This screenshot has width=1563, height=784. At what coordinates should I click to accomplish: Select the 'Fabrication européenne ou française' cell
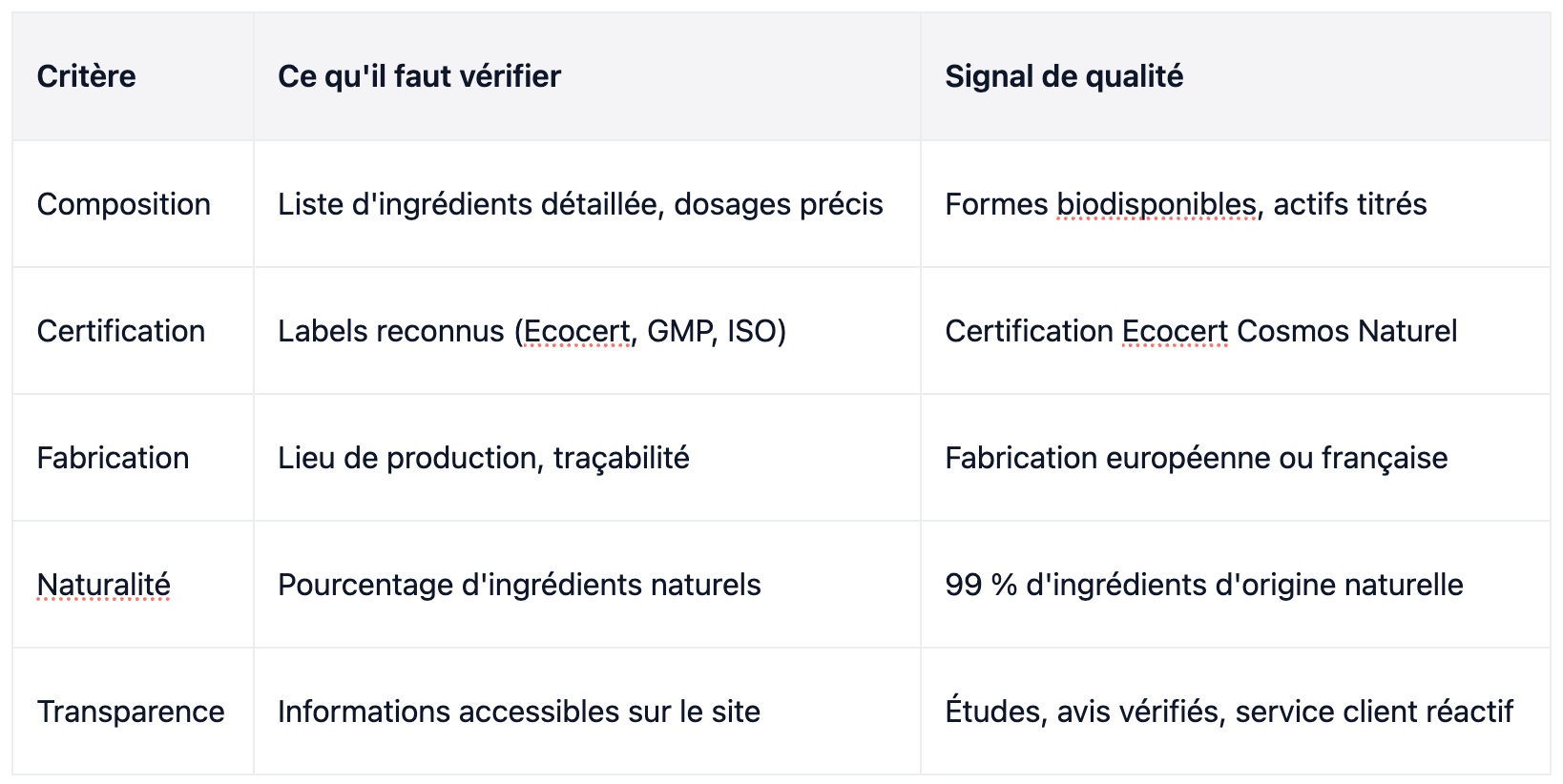tap(1235, 458)
